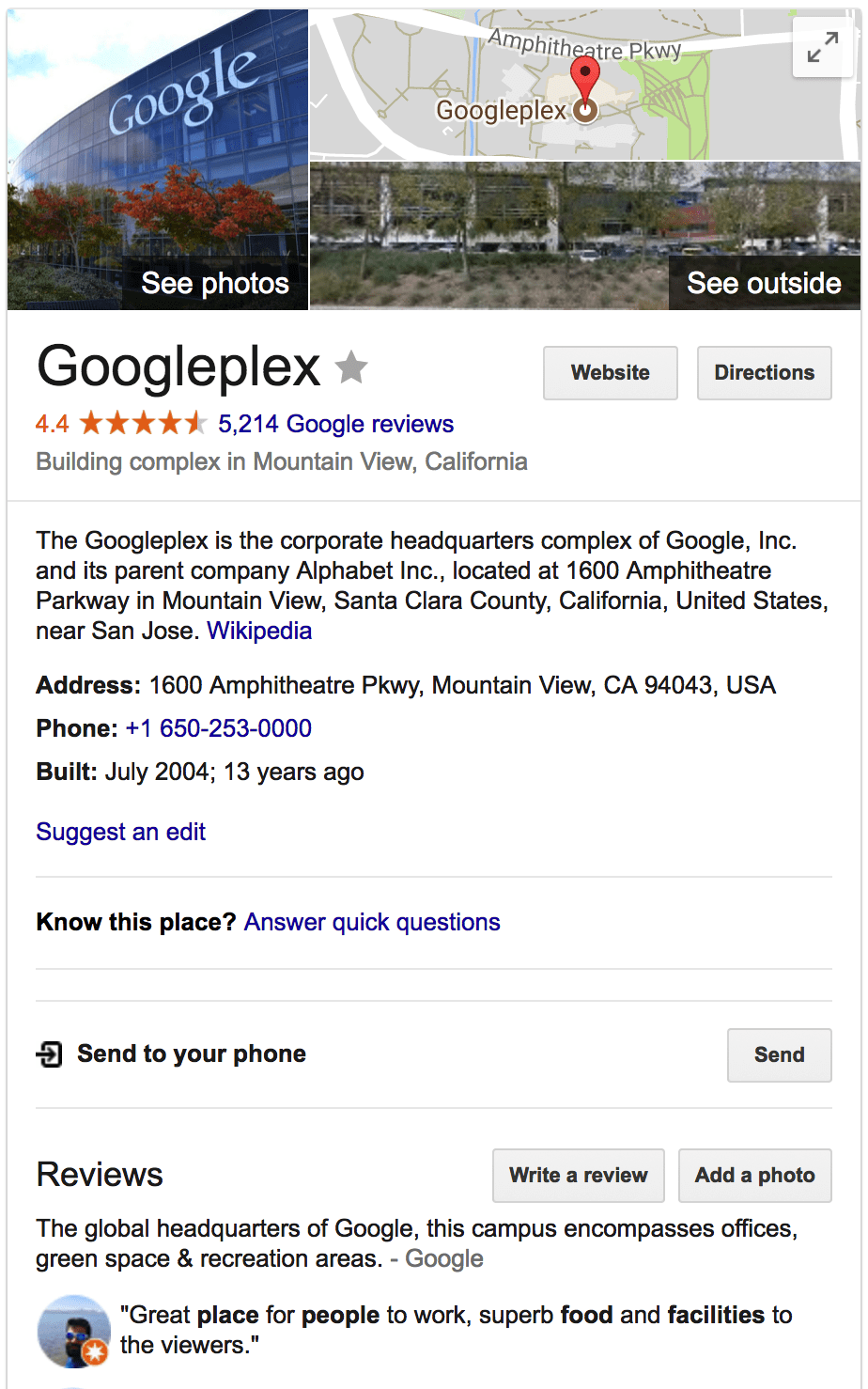Visit the Googleplex Website button
This screenshot has height=1389, width=868.
click(x=611, y=373)
